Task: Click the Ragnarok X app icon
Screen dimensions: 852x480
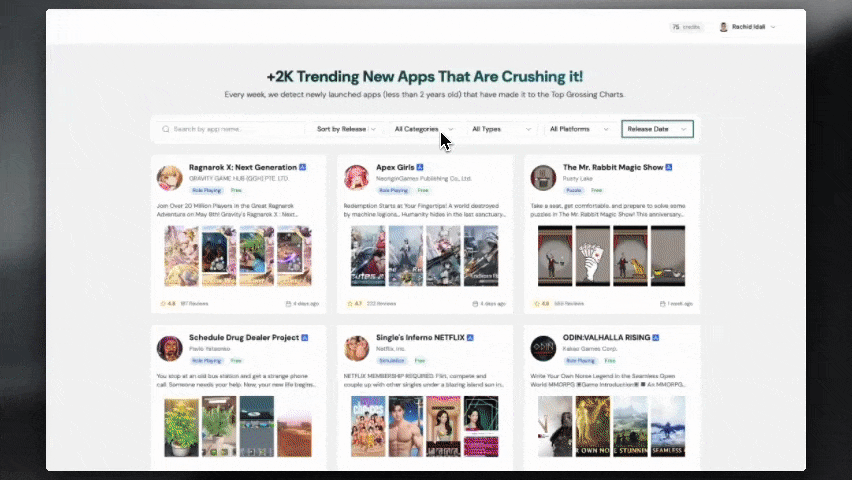Action: click(170, 178)
